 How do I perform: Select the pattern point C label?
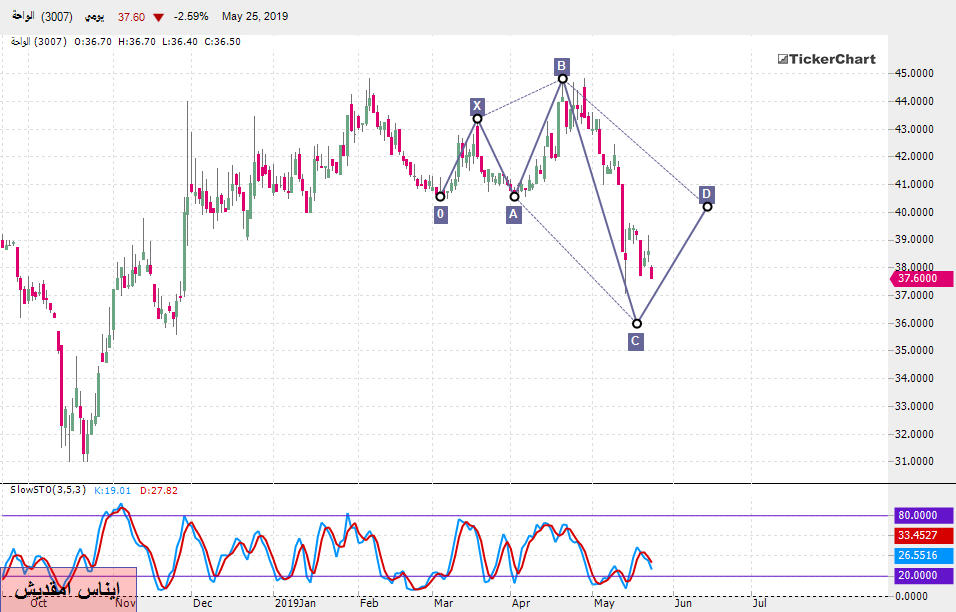pos(635,341)
